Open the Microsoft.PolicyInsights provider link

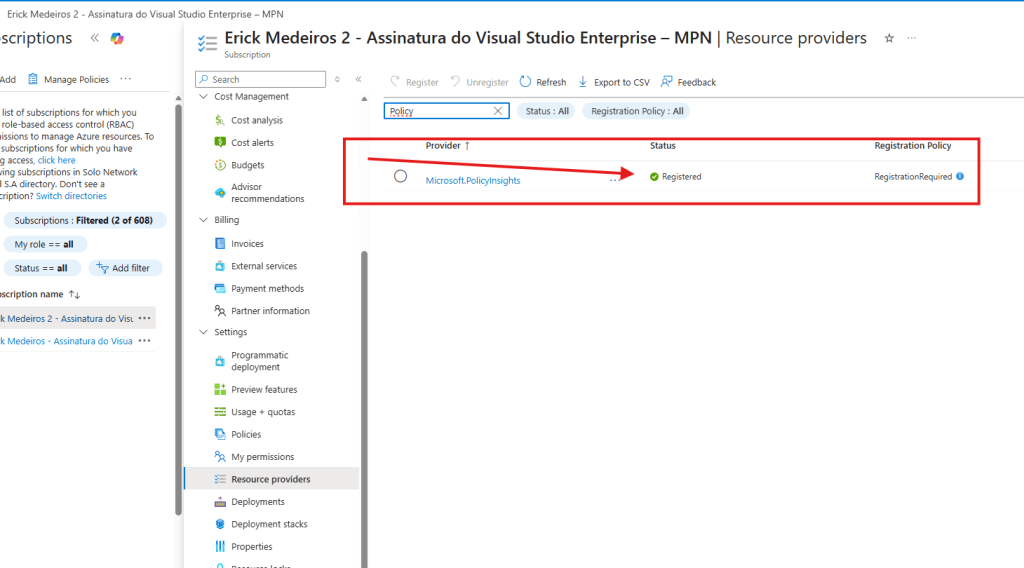pos(473,180)
